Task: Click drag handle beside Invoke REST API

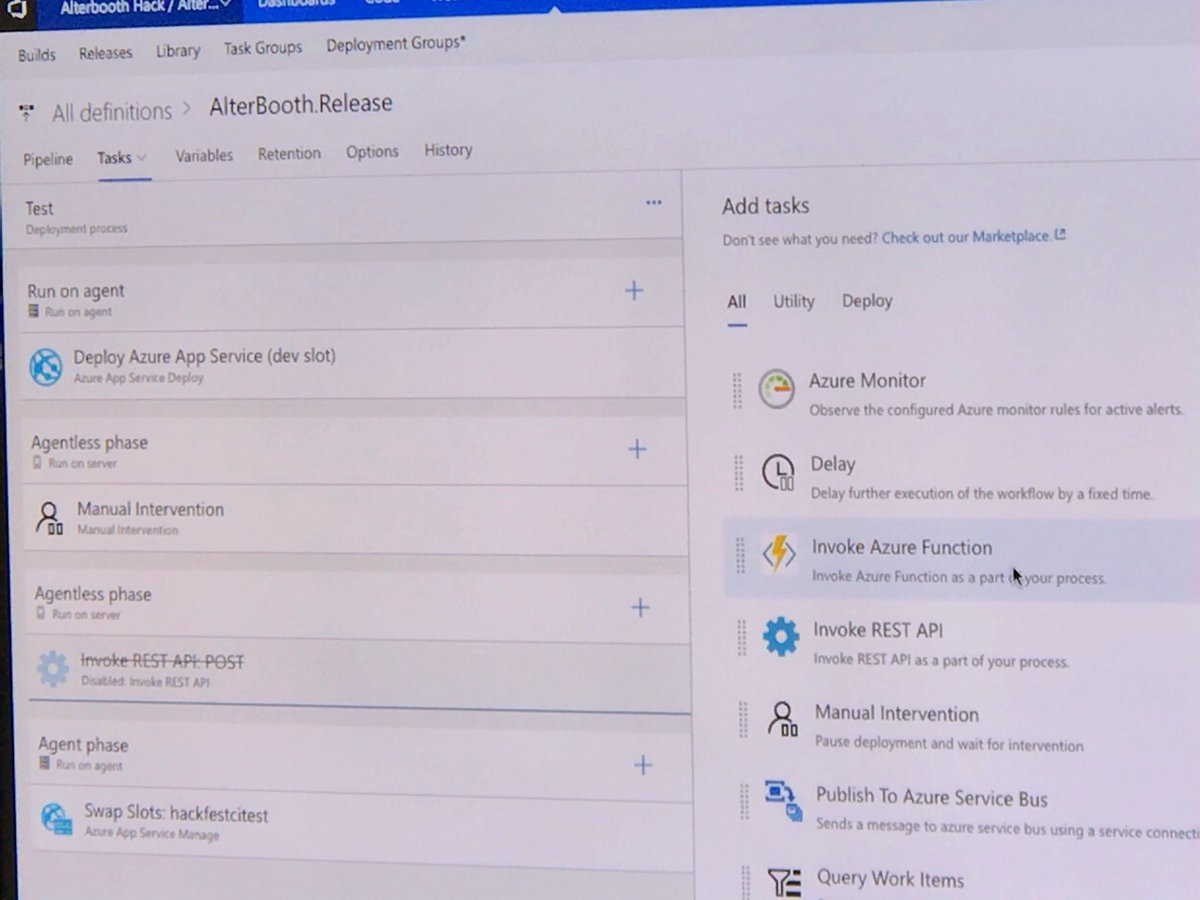Action: click(x=742, y=638)
